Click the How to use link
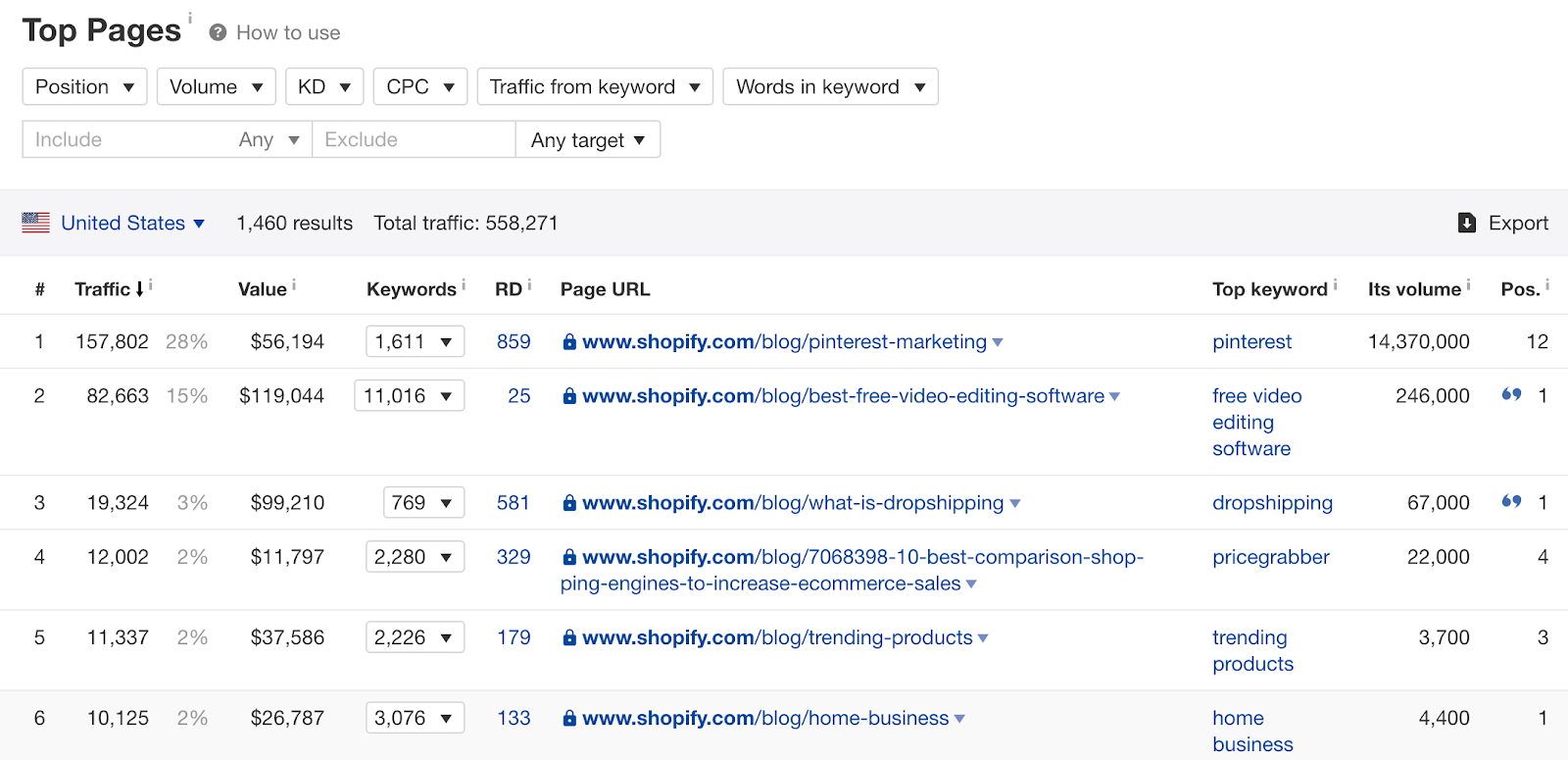1568x760 pixels. point(288,32)
